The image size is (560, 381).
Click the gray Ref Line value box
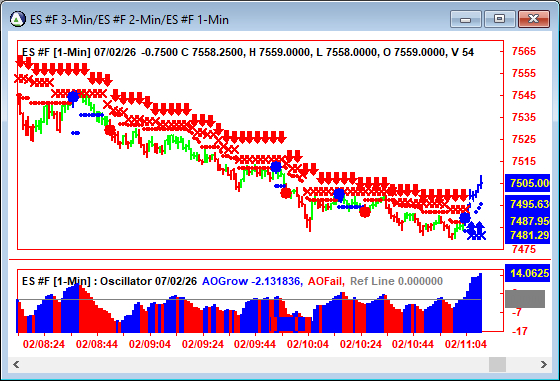(525, 299)
